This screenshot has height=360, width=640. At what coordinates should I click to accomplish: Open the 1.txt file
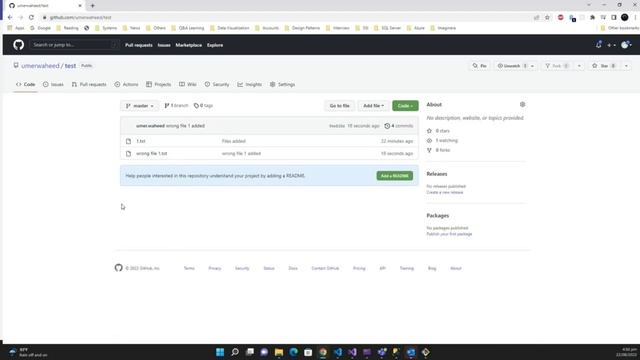[x=141, y=141]
